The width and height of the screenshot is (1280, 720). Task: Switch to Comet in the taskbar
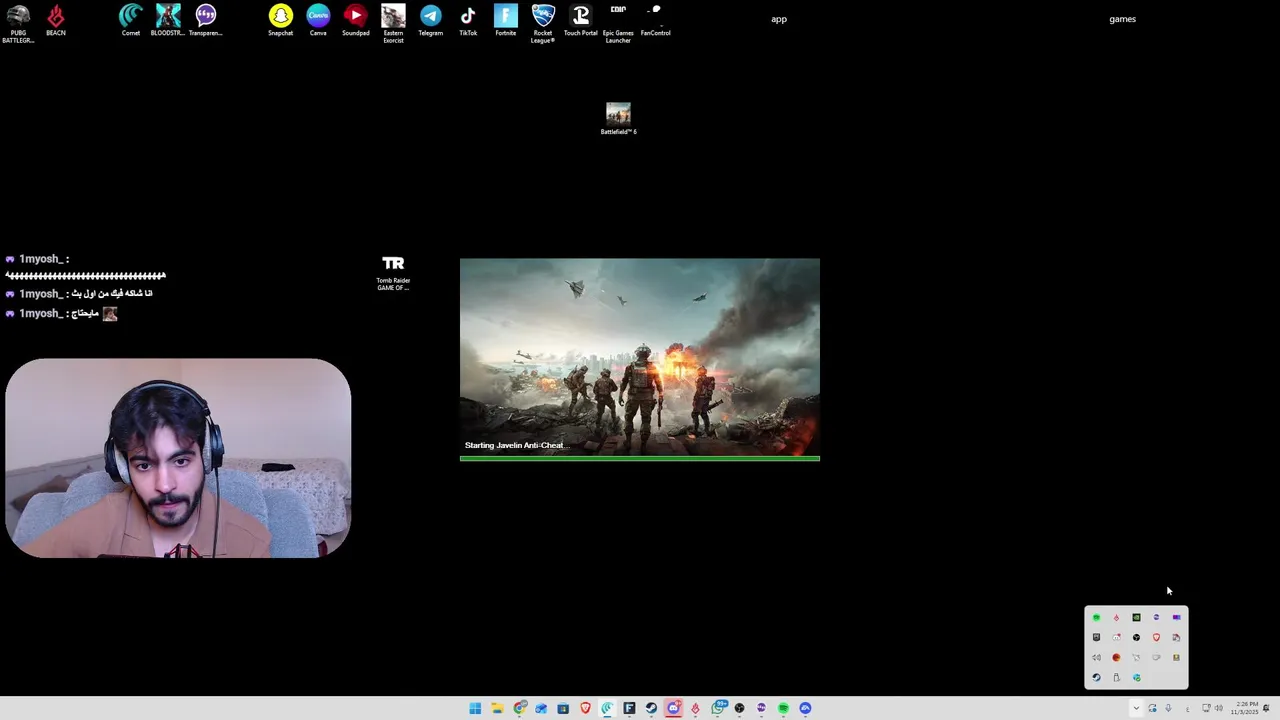click(x=607, y=708)
